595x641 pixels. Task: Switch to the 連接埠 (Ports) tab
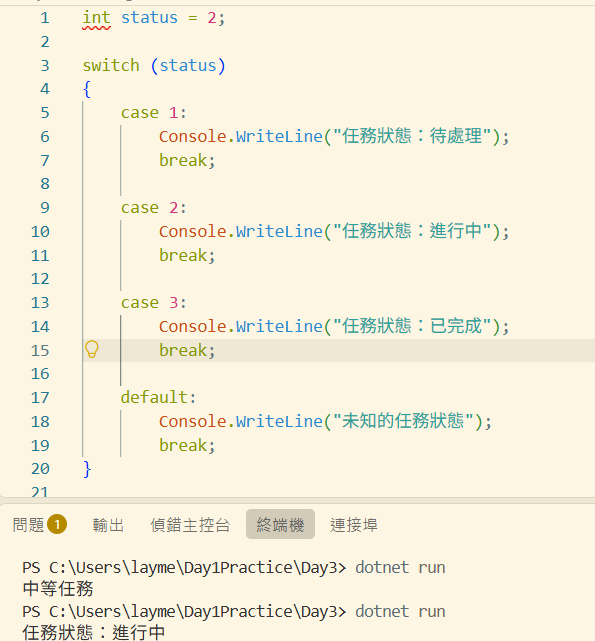[354, 524]
